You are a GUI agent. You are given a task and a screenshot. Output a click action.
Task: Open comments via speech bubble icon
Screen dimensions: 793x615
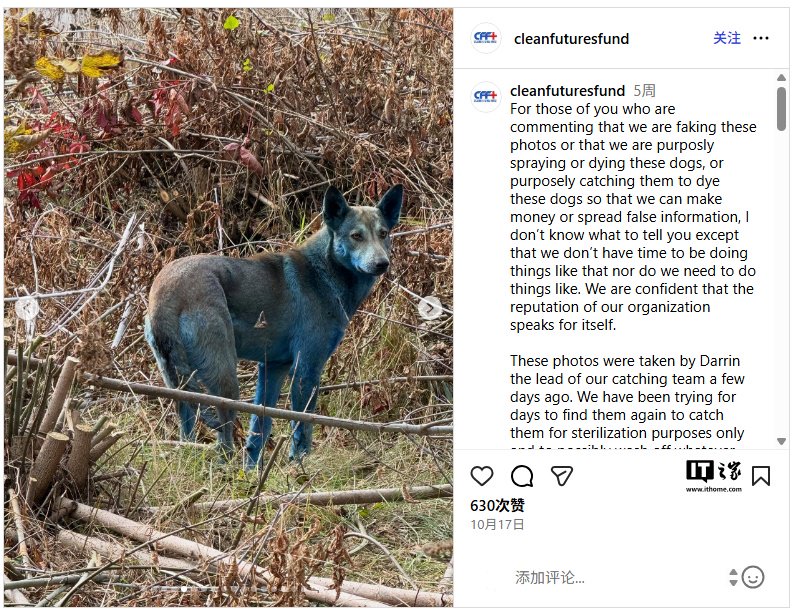pyautogui.click(x=522, y=476)
